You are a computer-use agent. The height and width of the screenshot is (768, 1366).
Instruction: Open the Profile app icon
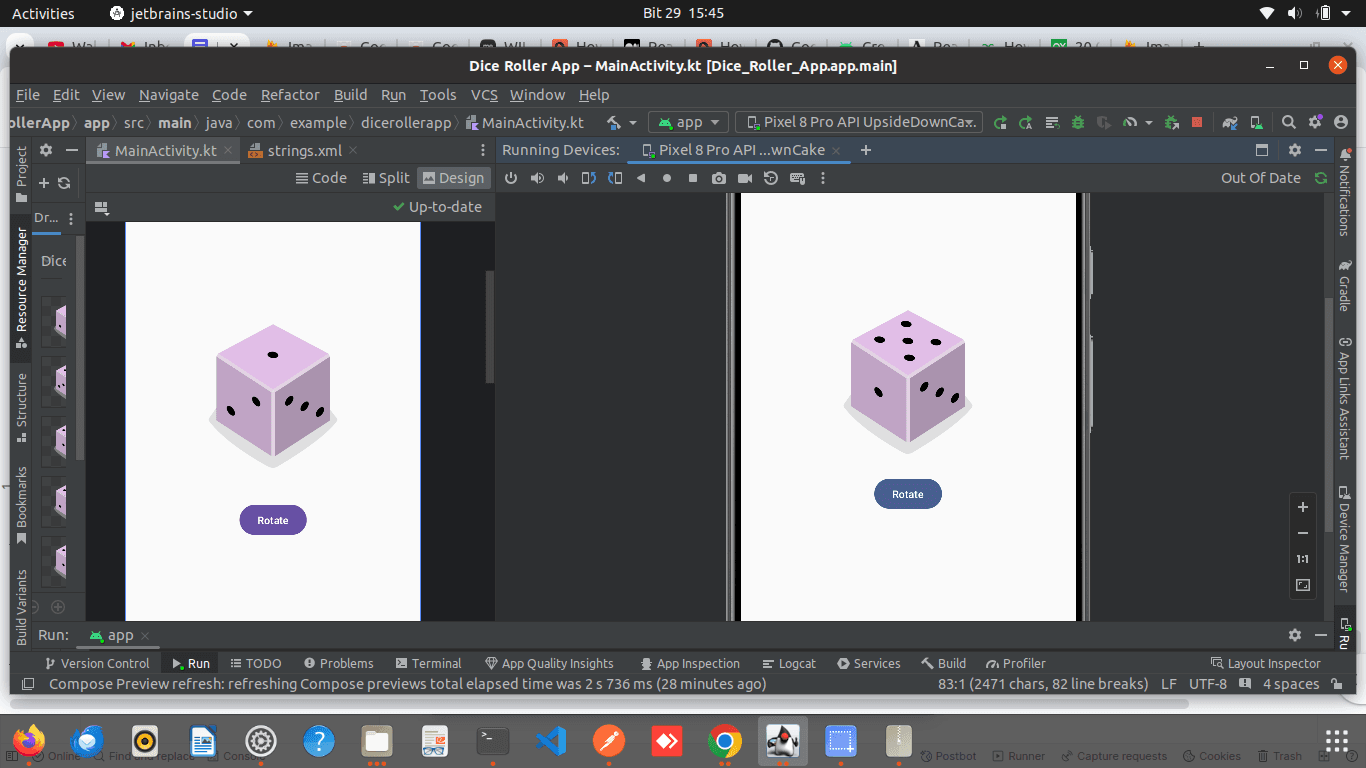[x=1130, y=122]
